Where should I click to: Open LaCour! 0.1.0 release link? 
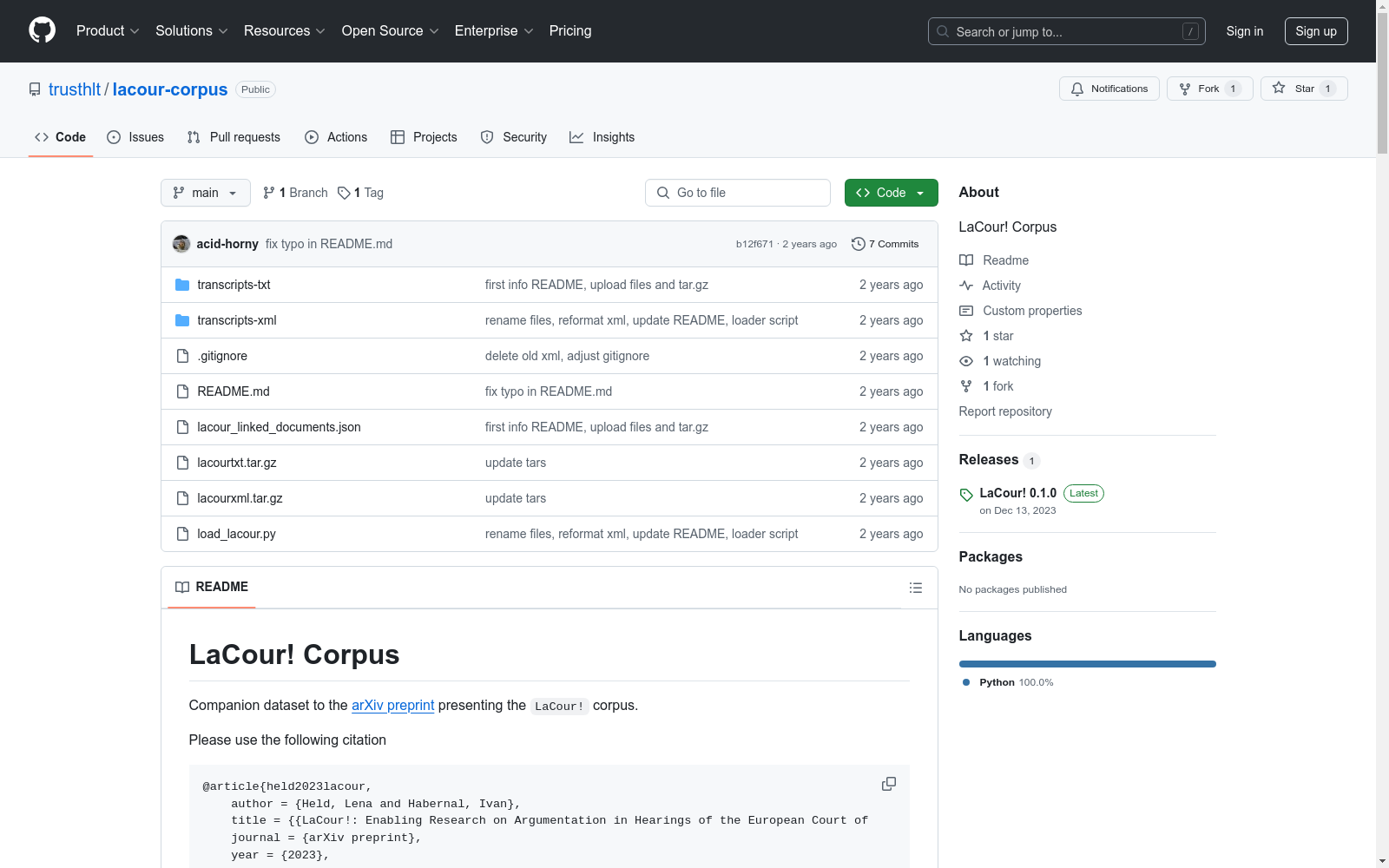click(1018, 493)
